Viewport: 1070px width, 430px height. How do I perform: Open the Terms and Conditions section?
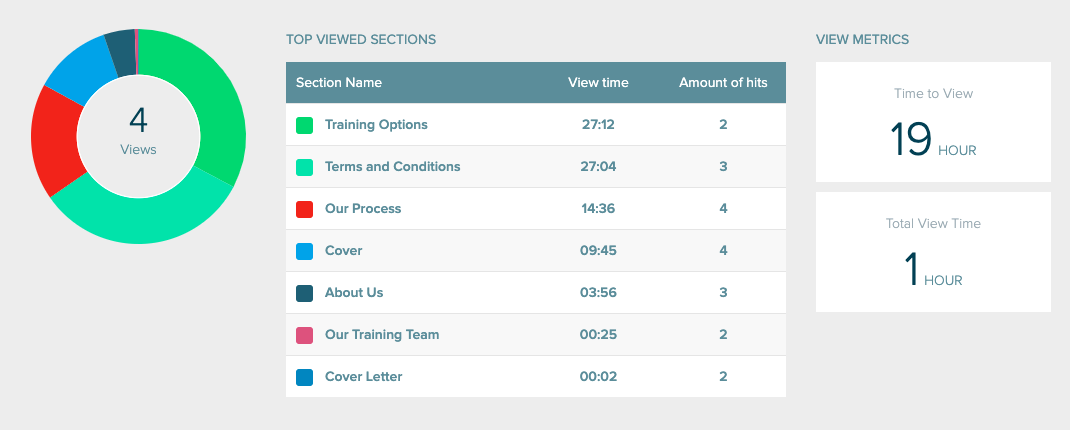(392, 167)
